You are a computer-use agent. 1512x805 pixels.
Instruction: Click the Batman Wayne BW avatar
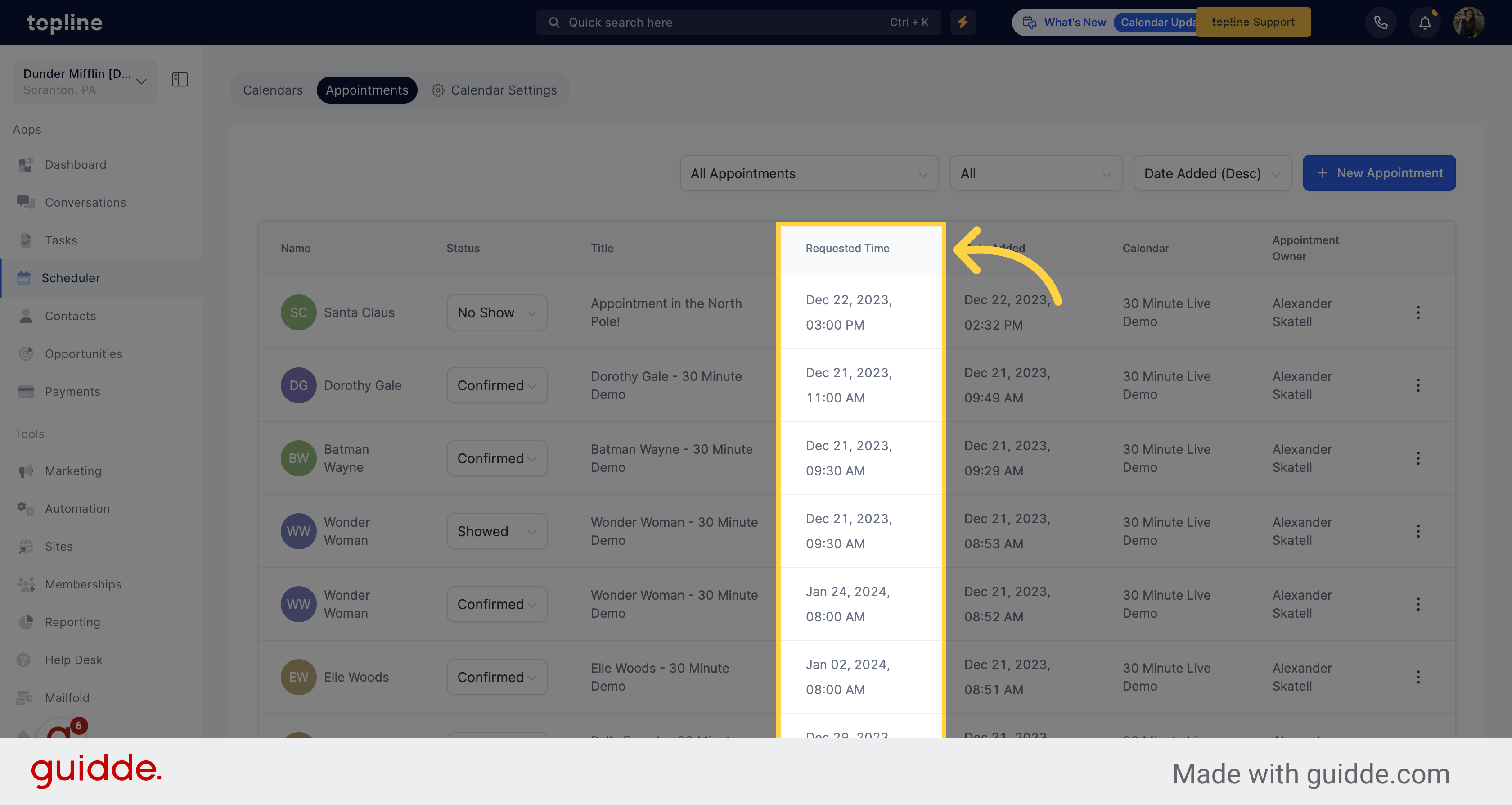298,459
